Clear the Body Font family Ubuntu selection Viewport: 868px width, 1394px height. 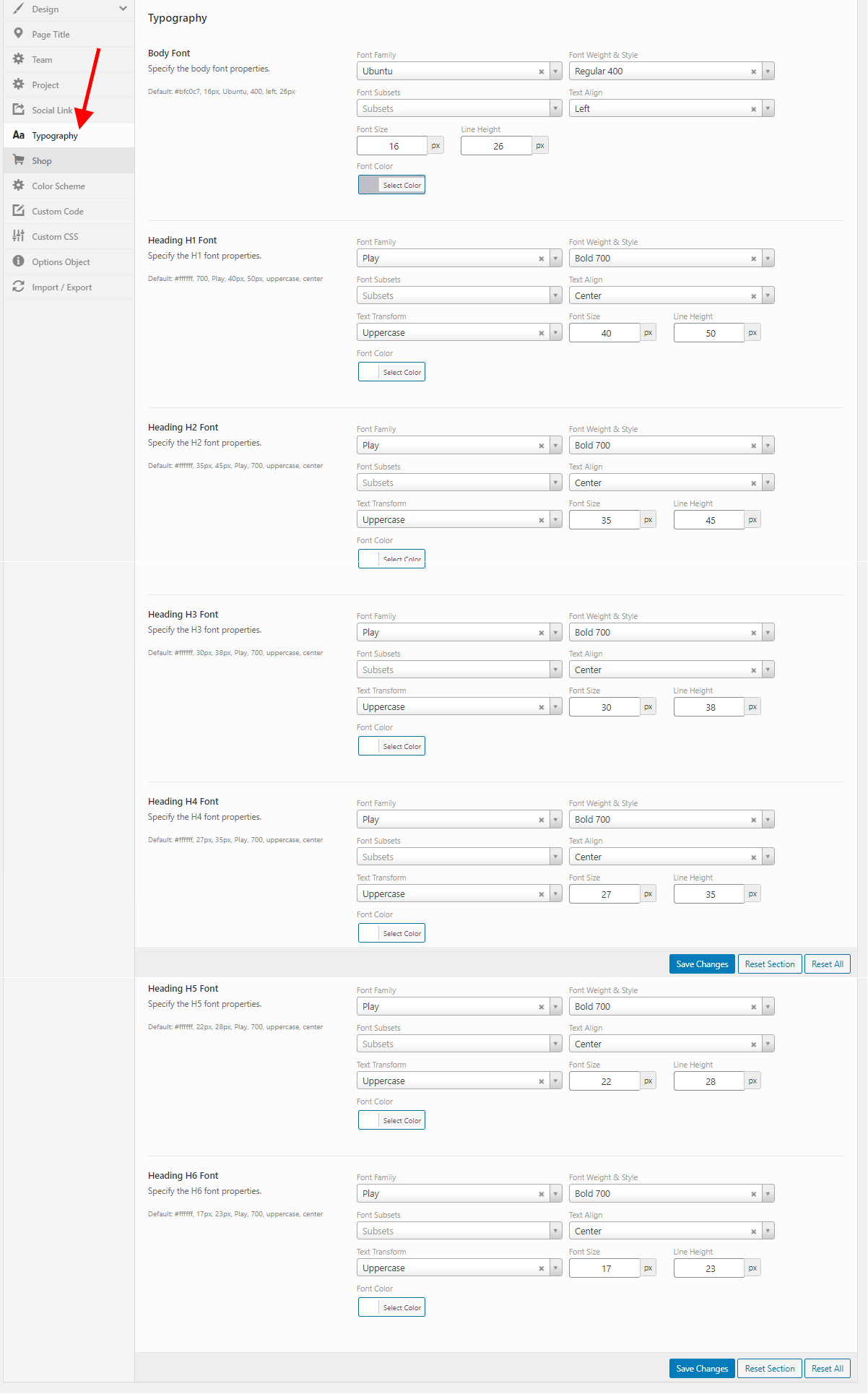click(541, 72)
